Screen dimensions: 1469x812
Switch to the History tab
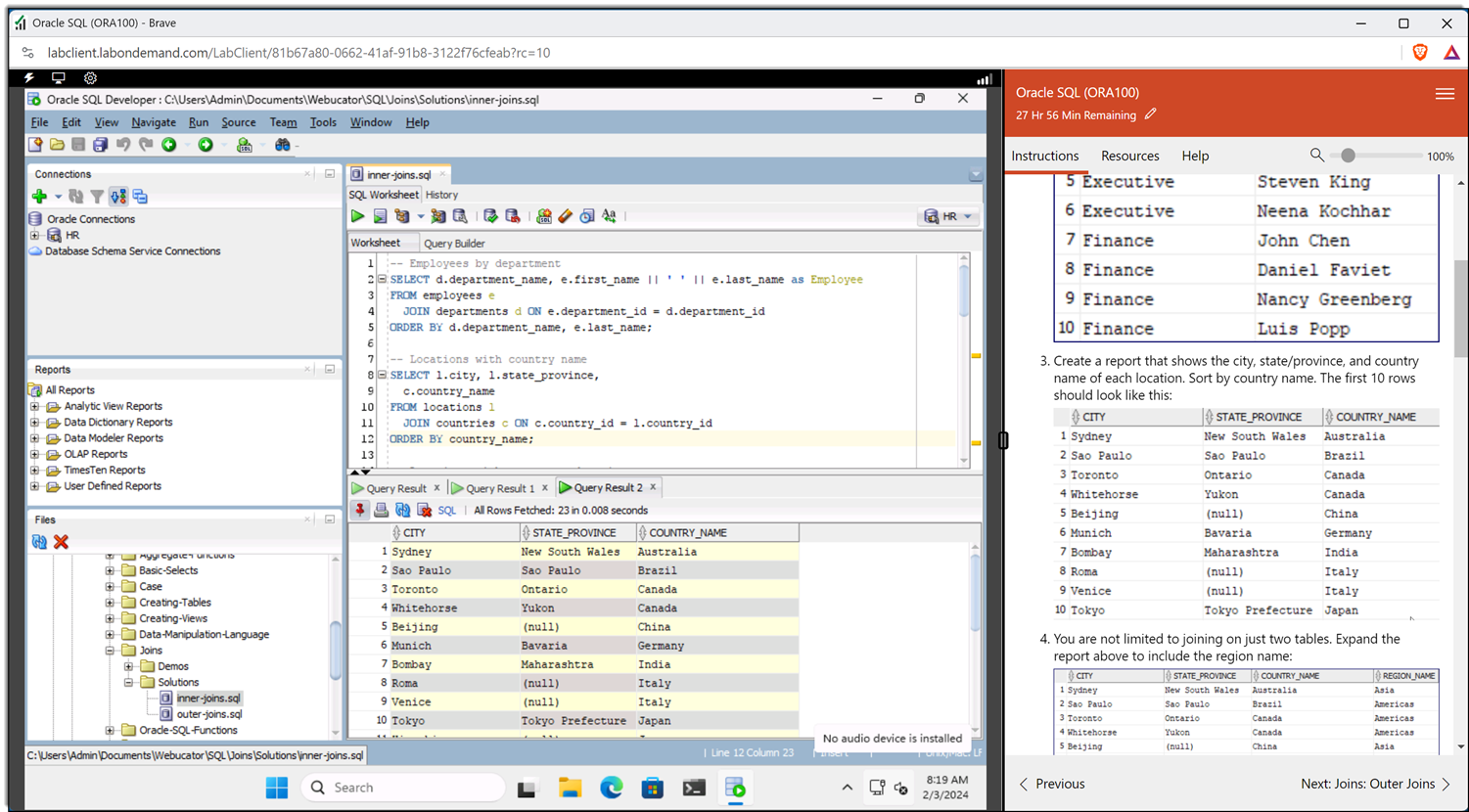(x=441, y=195)
